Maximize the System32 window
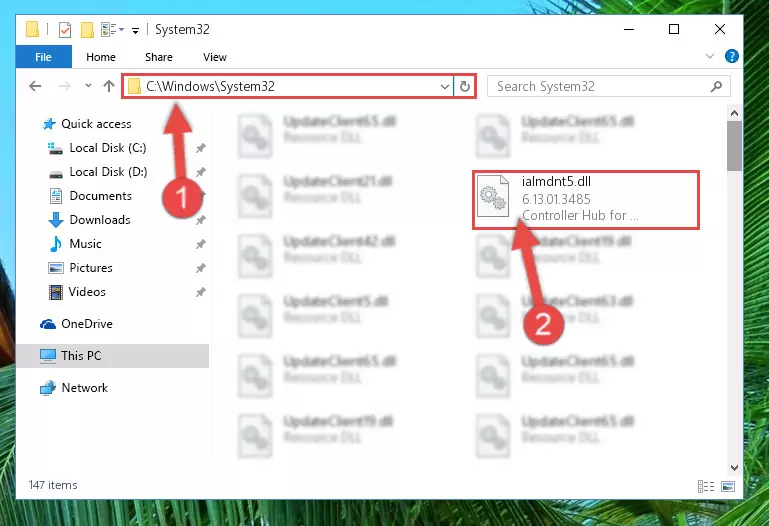This screenshot has height=526, width=769. 674,29
